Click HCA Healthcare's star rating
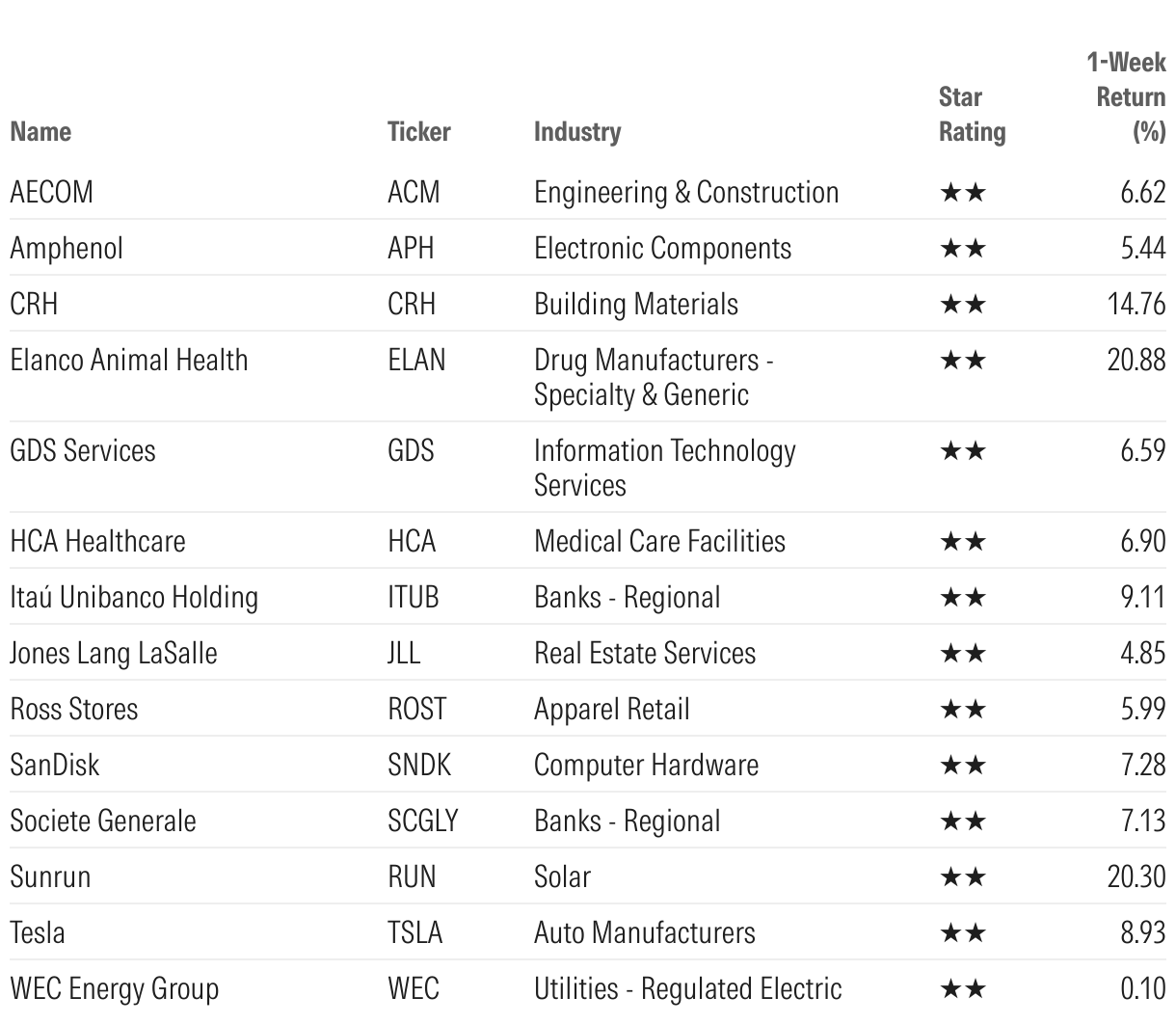Viewport: 1176px width, 1024px height. [962, 542]
